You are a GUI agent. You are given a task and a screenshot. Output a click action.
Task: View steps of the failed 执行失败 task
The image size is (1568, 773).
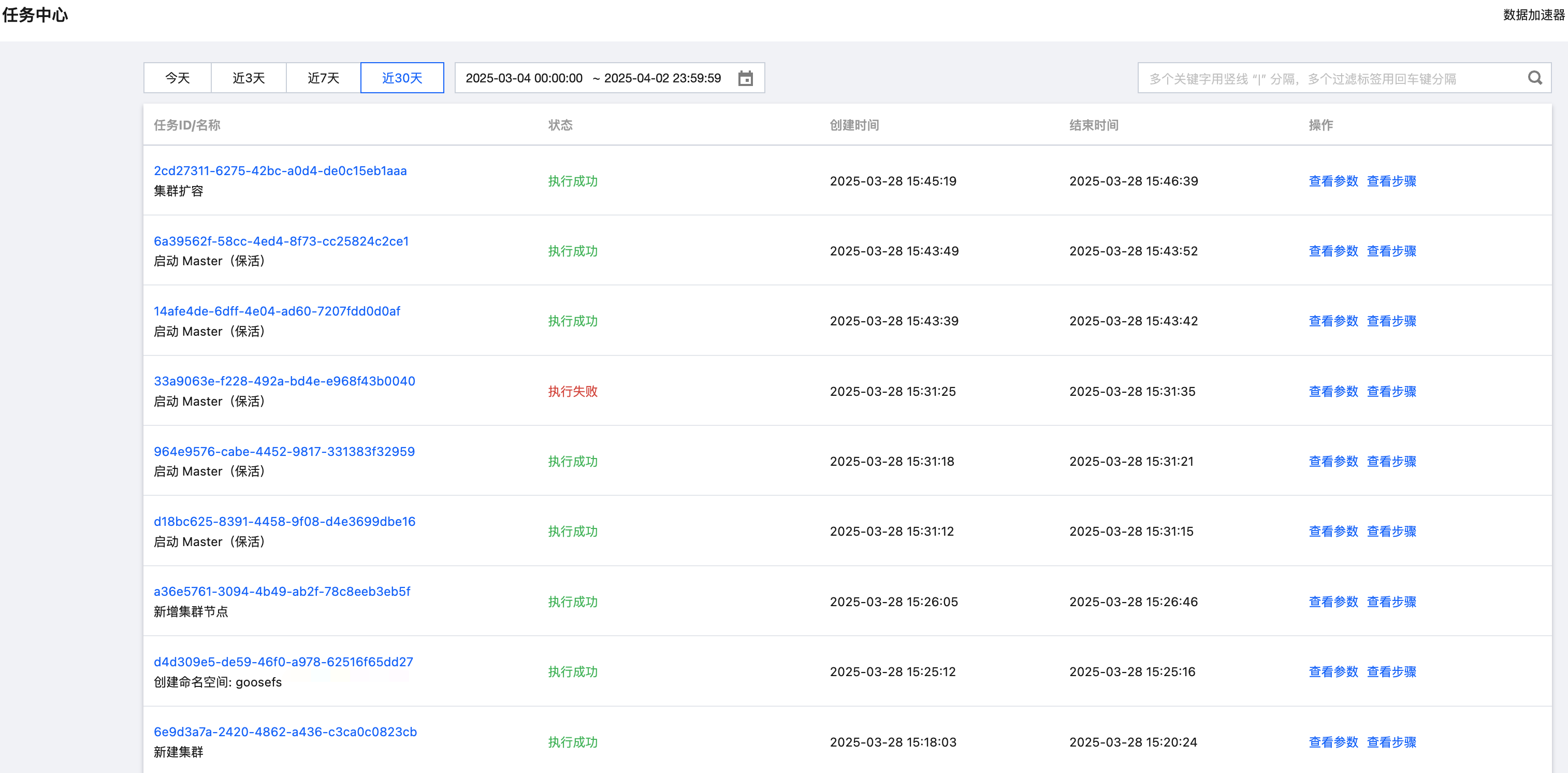1391,391
